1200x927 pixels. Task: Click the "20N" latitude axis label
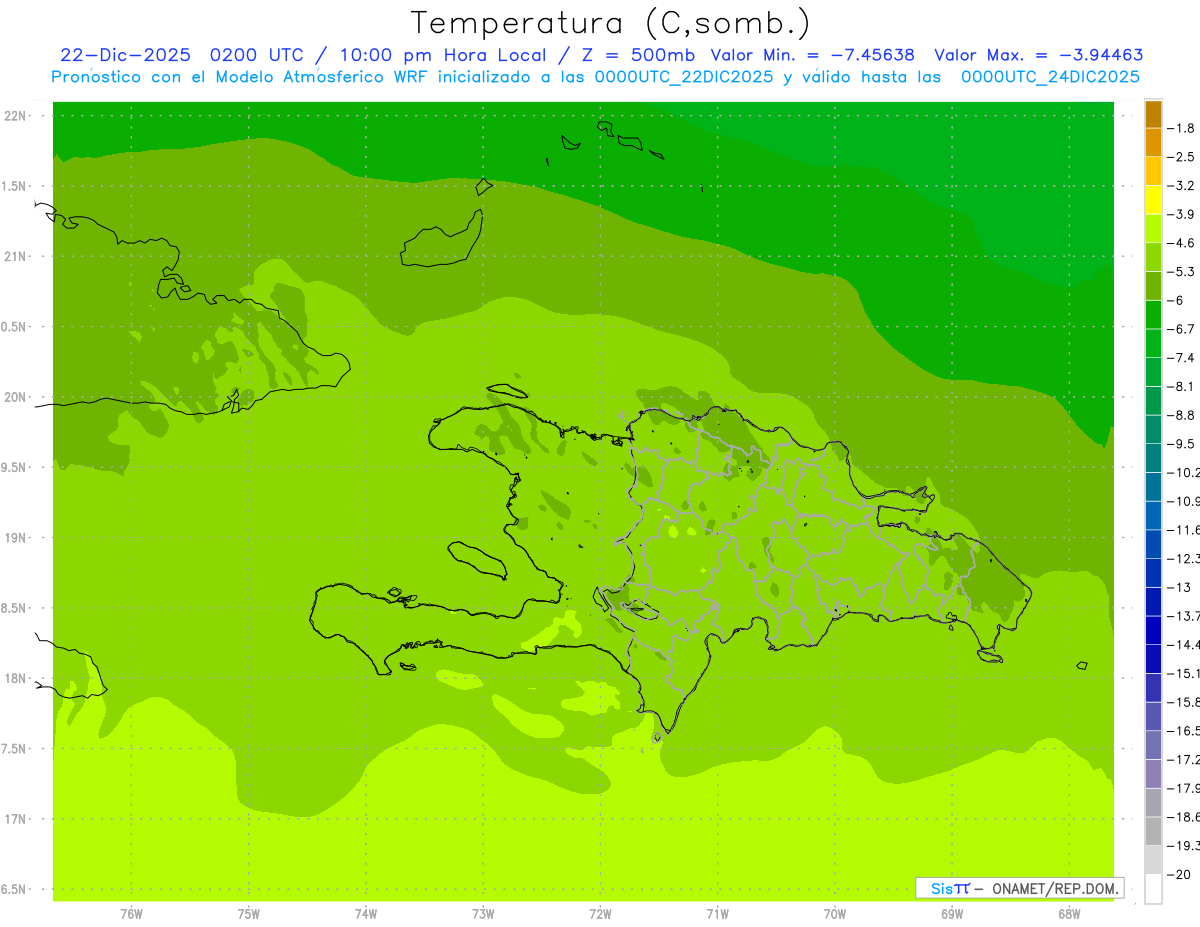16,397
